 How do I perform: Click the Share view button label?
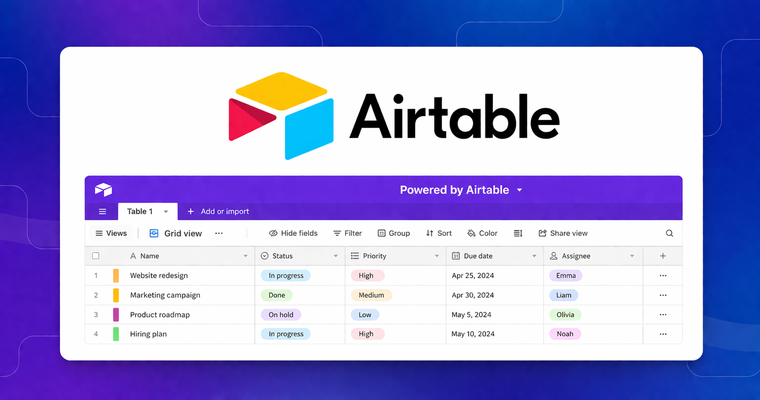click(569, 233)
